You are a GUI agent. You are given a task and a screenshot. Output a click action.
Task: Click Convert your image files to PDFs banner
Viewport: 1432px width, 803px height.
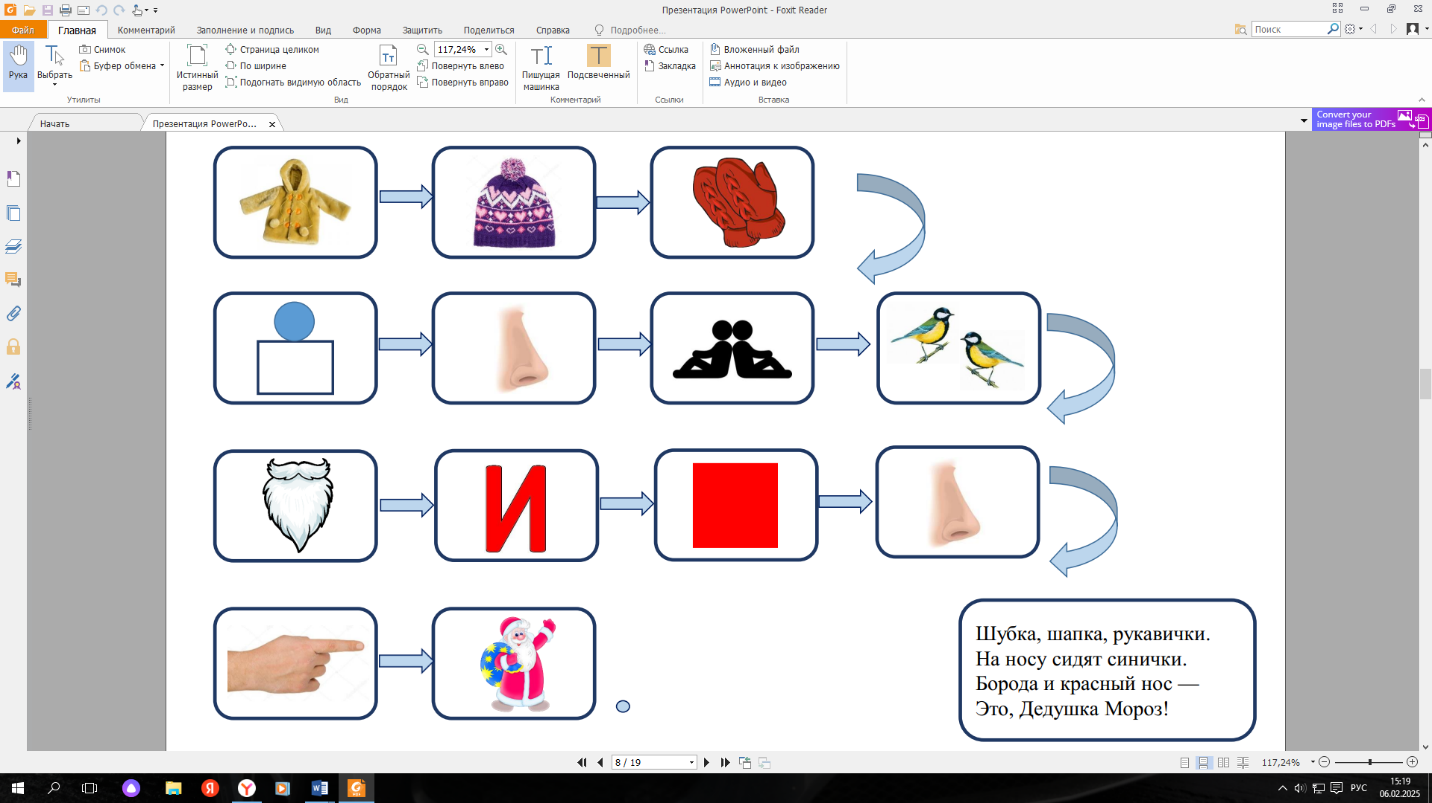click(1371, 119)
